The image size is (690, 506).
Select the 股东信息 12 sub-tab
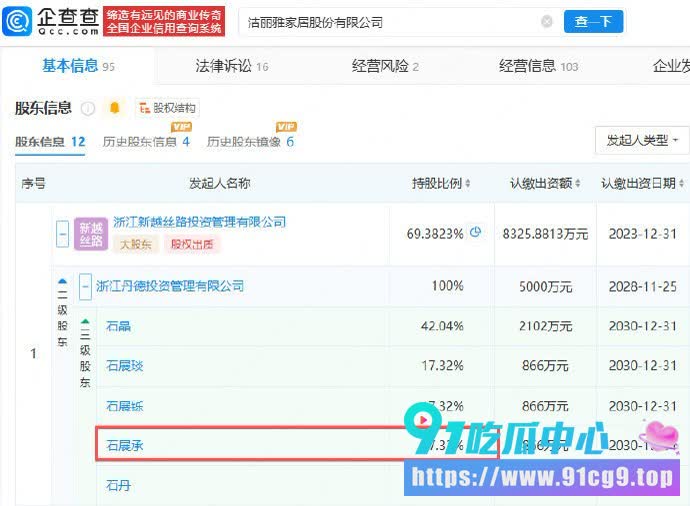coord(50,142)
